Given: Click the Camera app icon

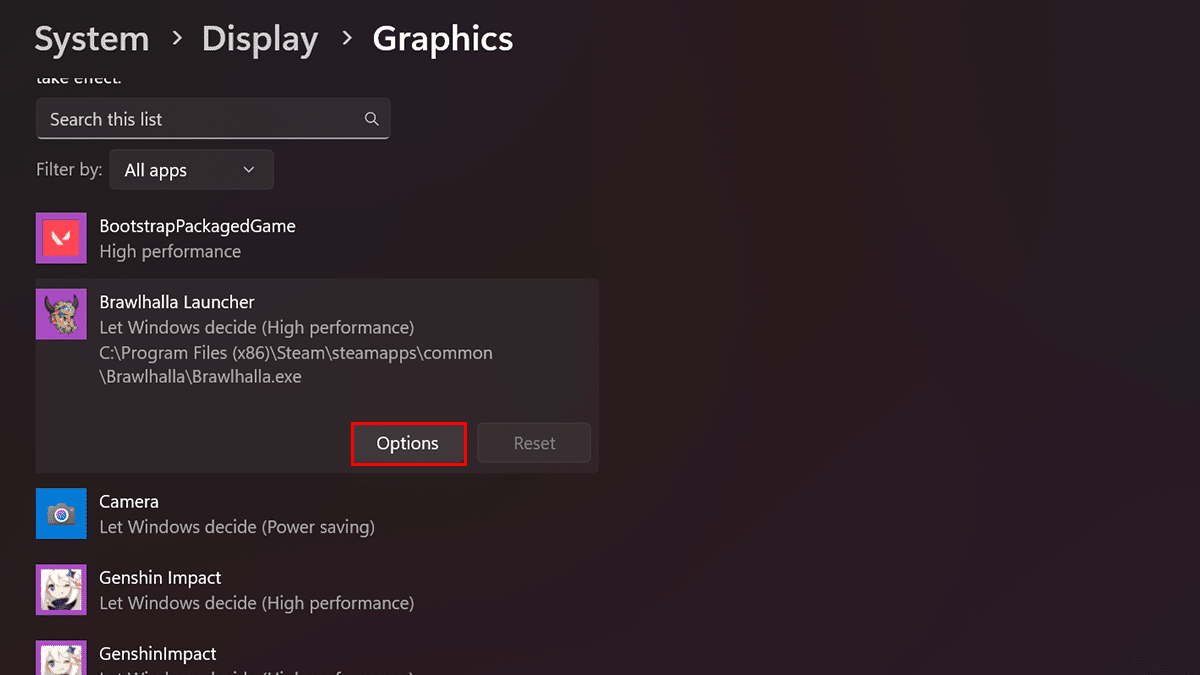Looking at the screenshot, I should (x=61, y=514).
